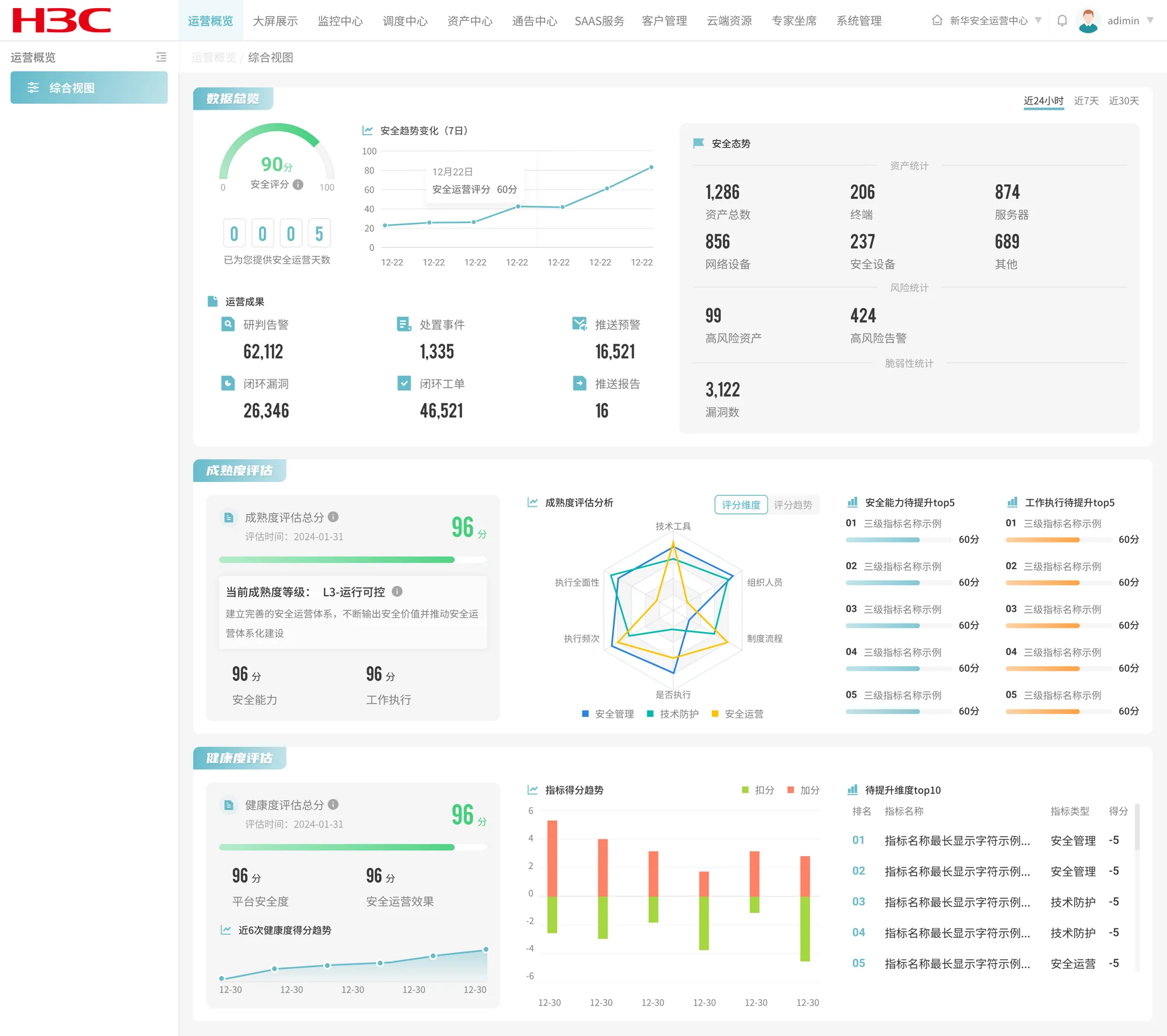Click the H3C logo

61,20
